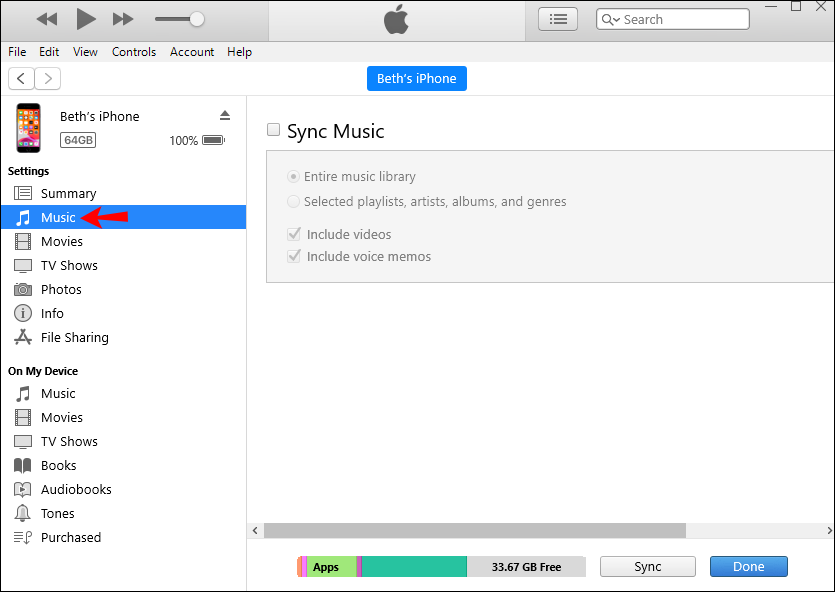Toggle Include voice memos checkbox
Image resolution: width=835 pixels, height=592 pixels.
(x=294, y=256)
